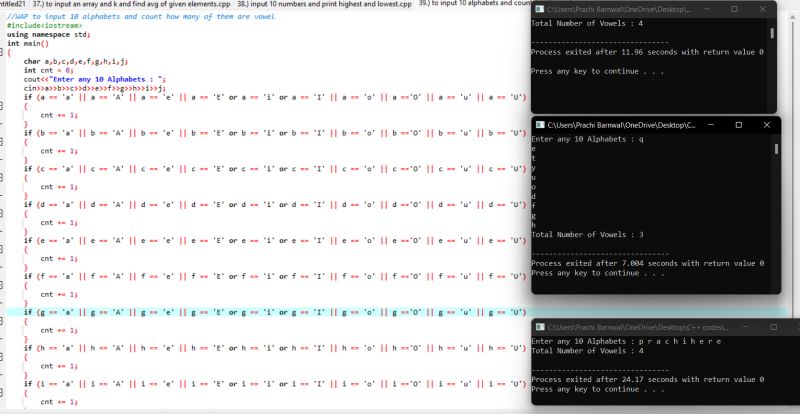Click the cmd icon of the bottom 'C++ codes' console
This screenshot has height=414, width=800.
pyautogui.click(x=540, y=327)
